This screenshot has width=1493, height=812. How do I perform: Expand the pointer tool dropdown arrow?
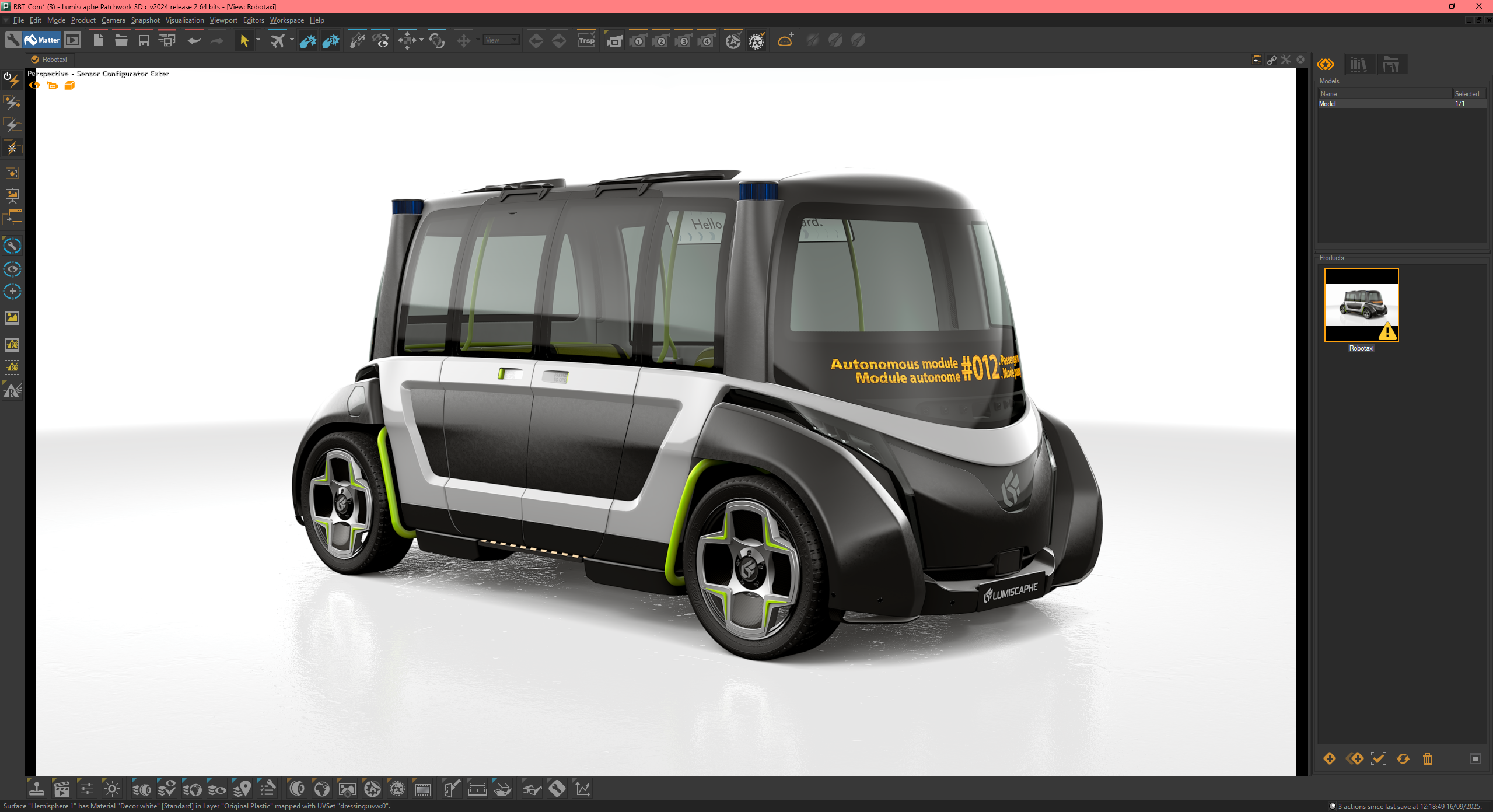click(258, 40)
